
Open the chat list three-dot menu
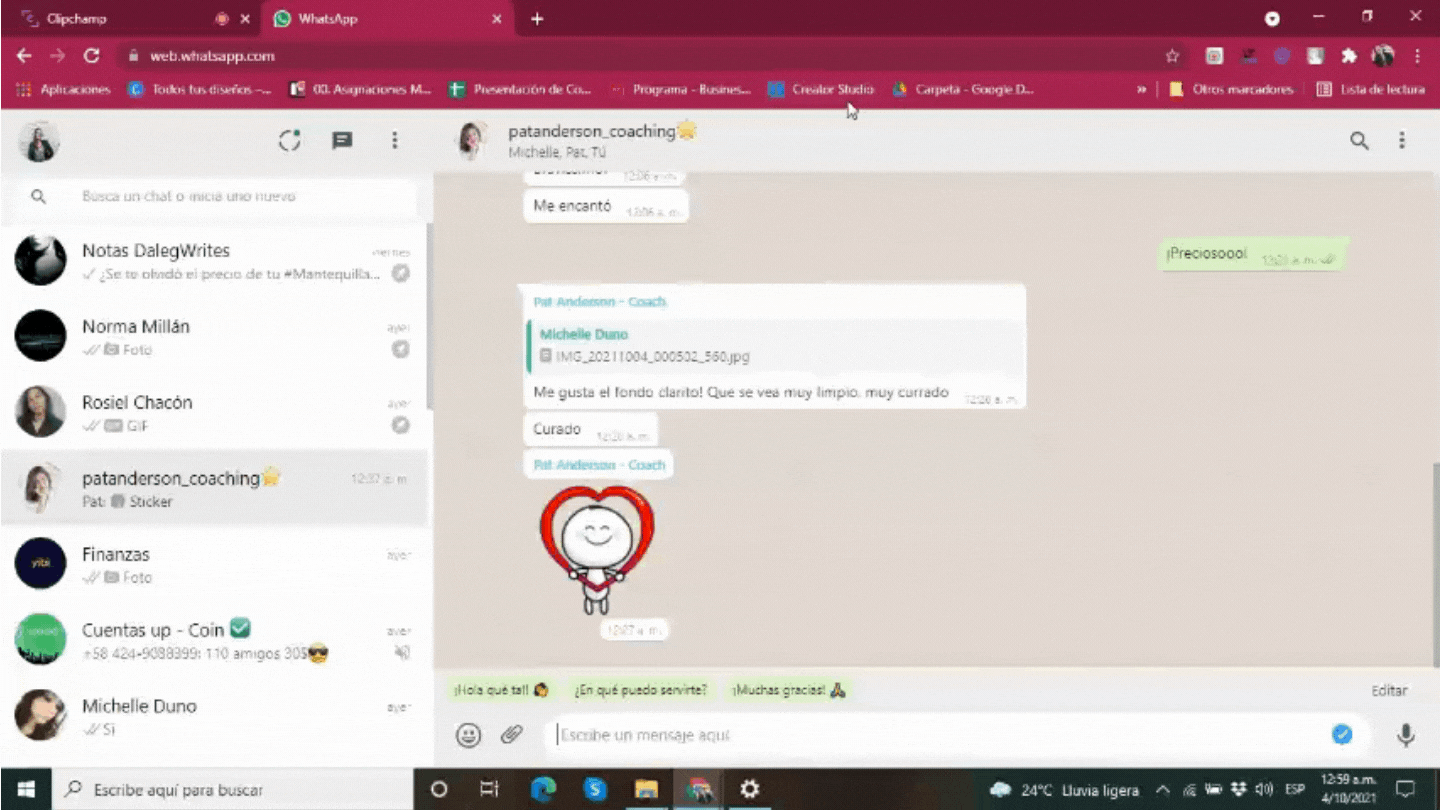point(395,141)
